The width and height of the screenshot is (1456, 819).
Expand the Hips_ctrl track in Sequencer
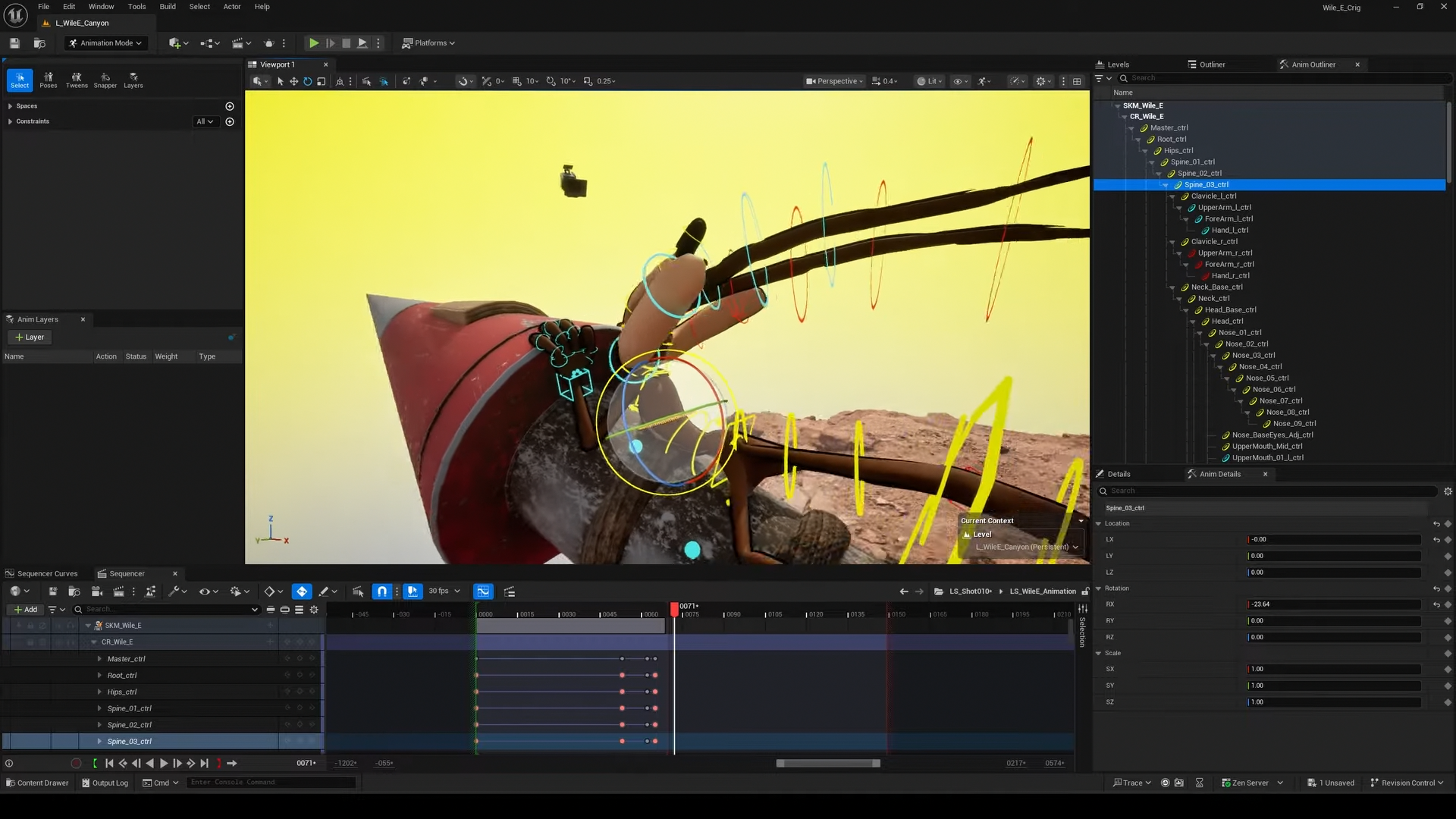tap(99, 692)
